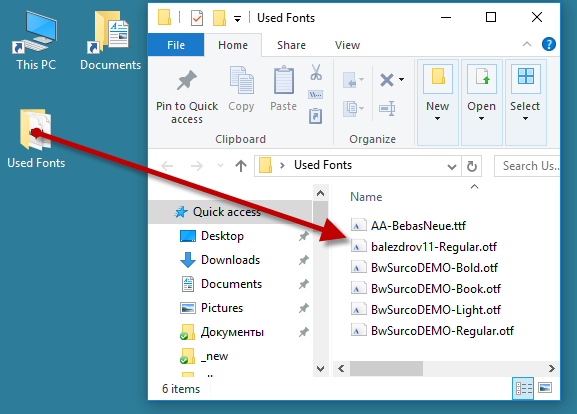
Task: Select BwSurcoDEMO-Regular.otf file
Action: point(432,330)
